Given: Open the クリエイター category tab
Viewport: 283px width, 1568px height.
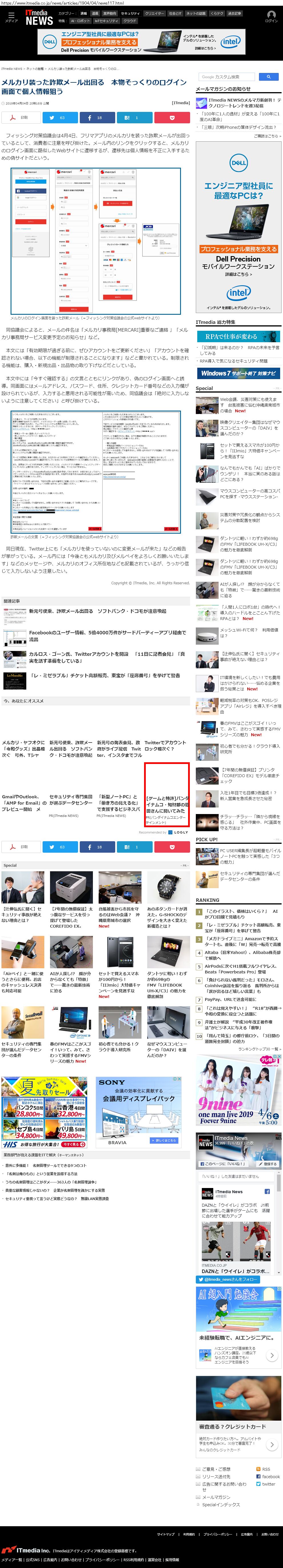Looking at the screenshot, I should 154,13.
